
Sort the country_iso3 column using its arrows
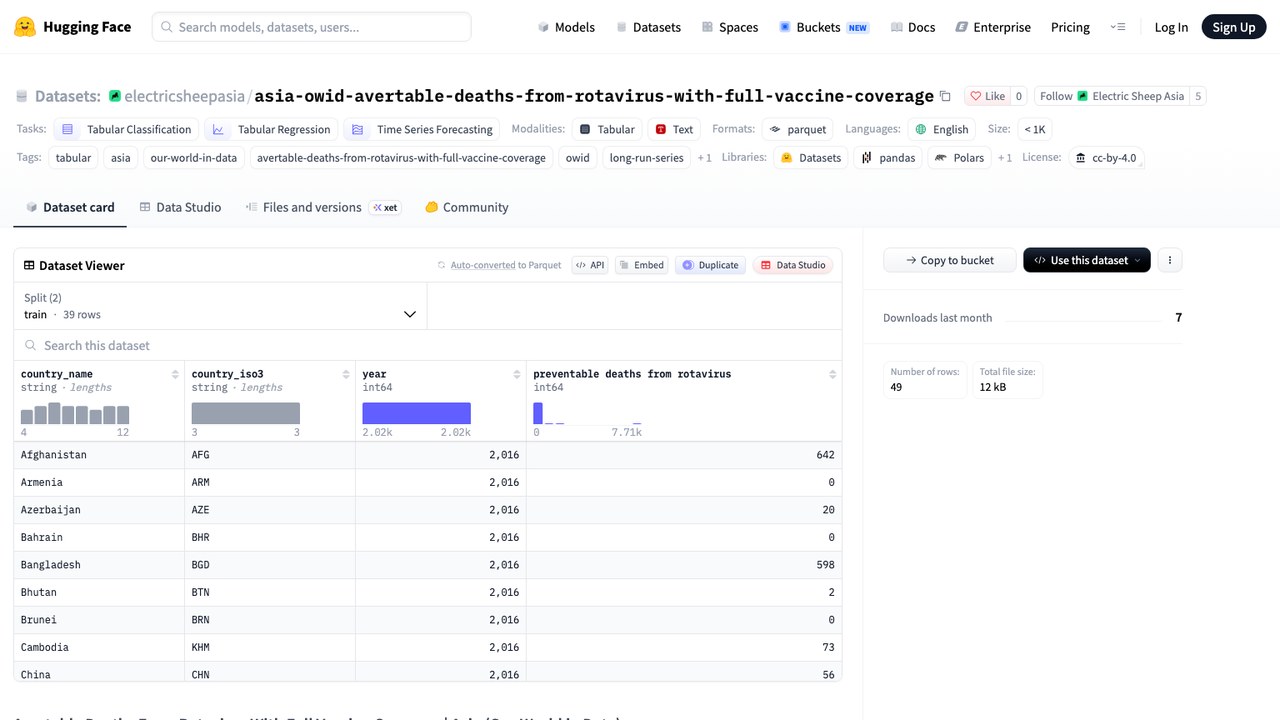345,374
